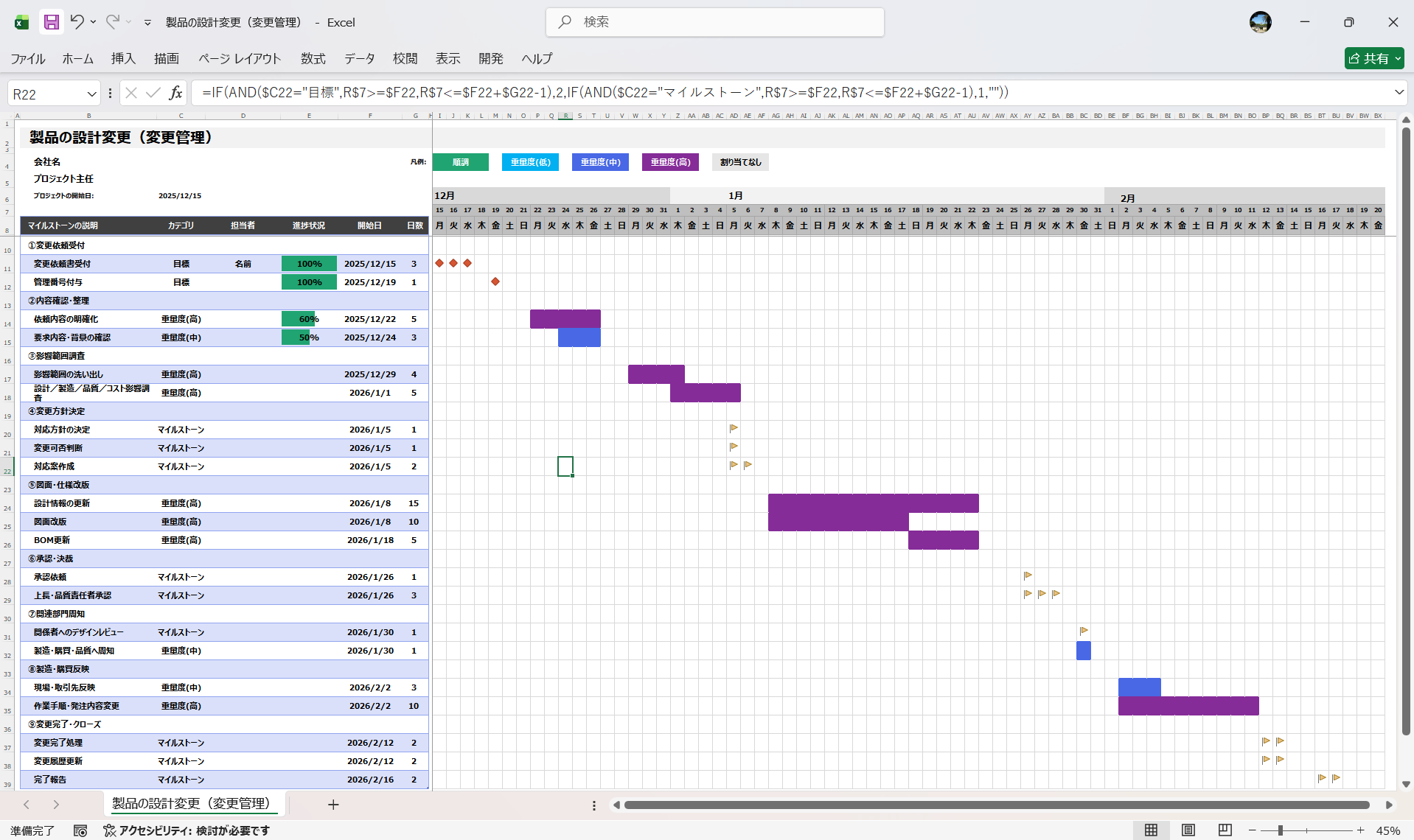This screenshot has width=1414, height=840.
Task: Click the Undo arrow icon
Action: [x=77, y=22]
